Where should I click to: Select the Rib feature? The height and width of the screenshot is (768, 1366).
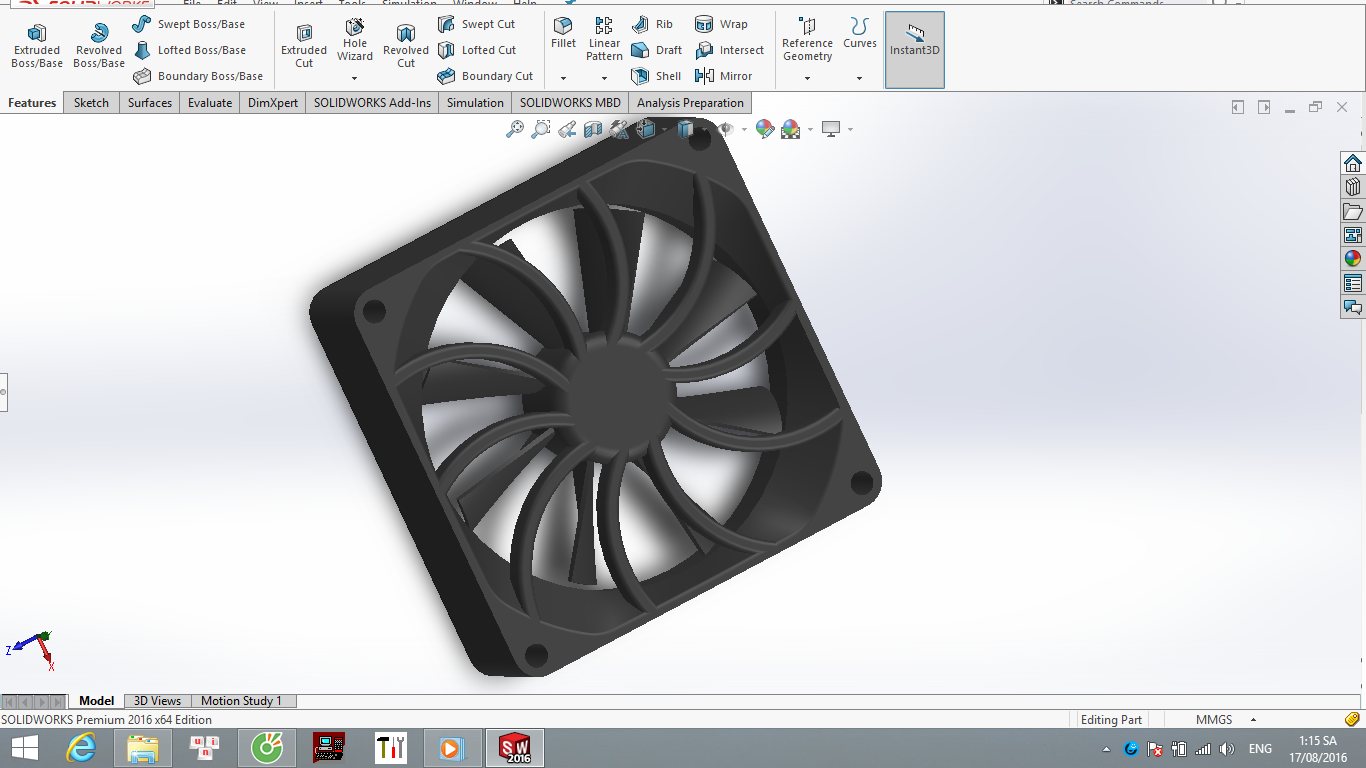click(653, 24)
